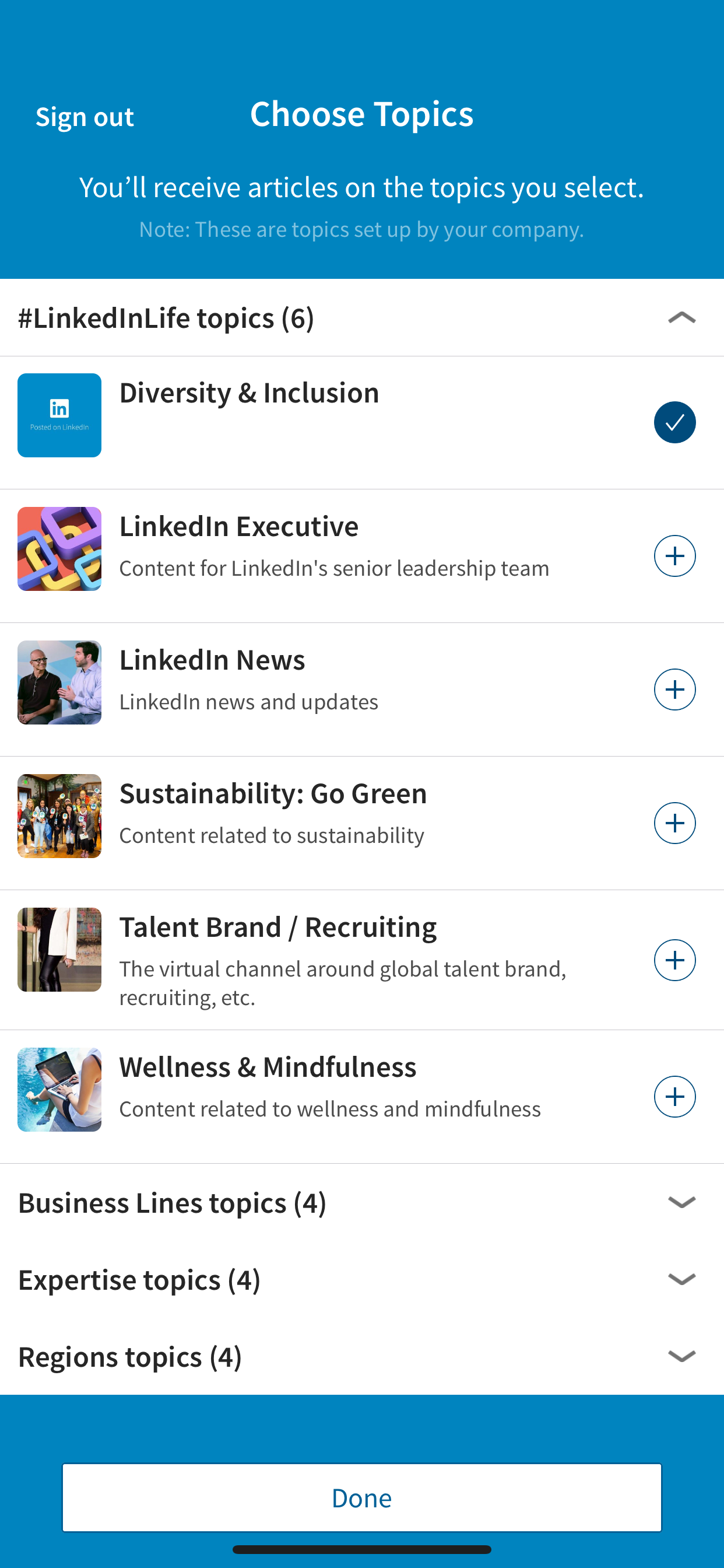The image size is (724, 1568).
Task: Tap Sign out link
Action: pyautogui.click(x=85, y=116)
